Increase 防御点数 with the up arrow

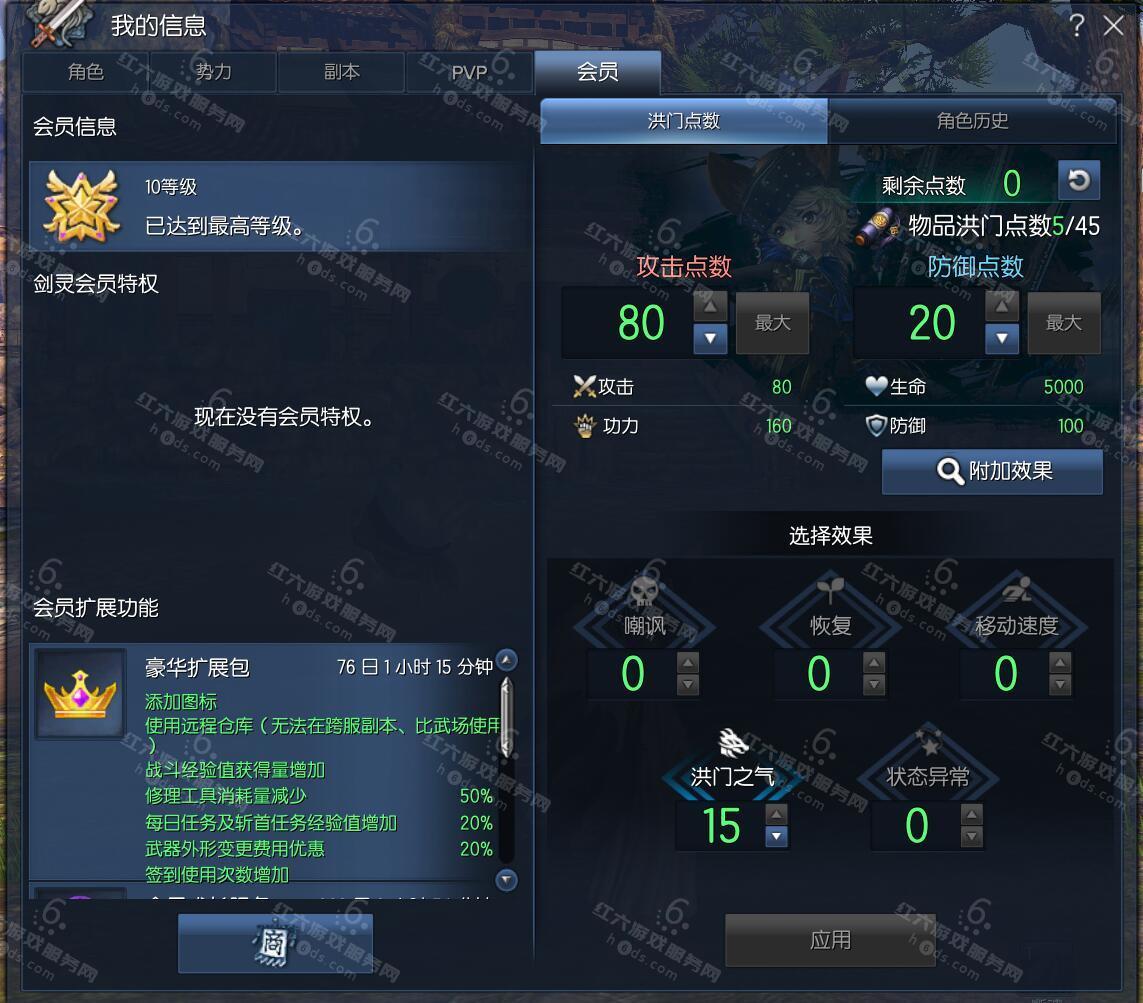coord(1002,306)
